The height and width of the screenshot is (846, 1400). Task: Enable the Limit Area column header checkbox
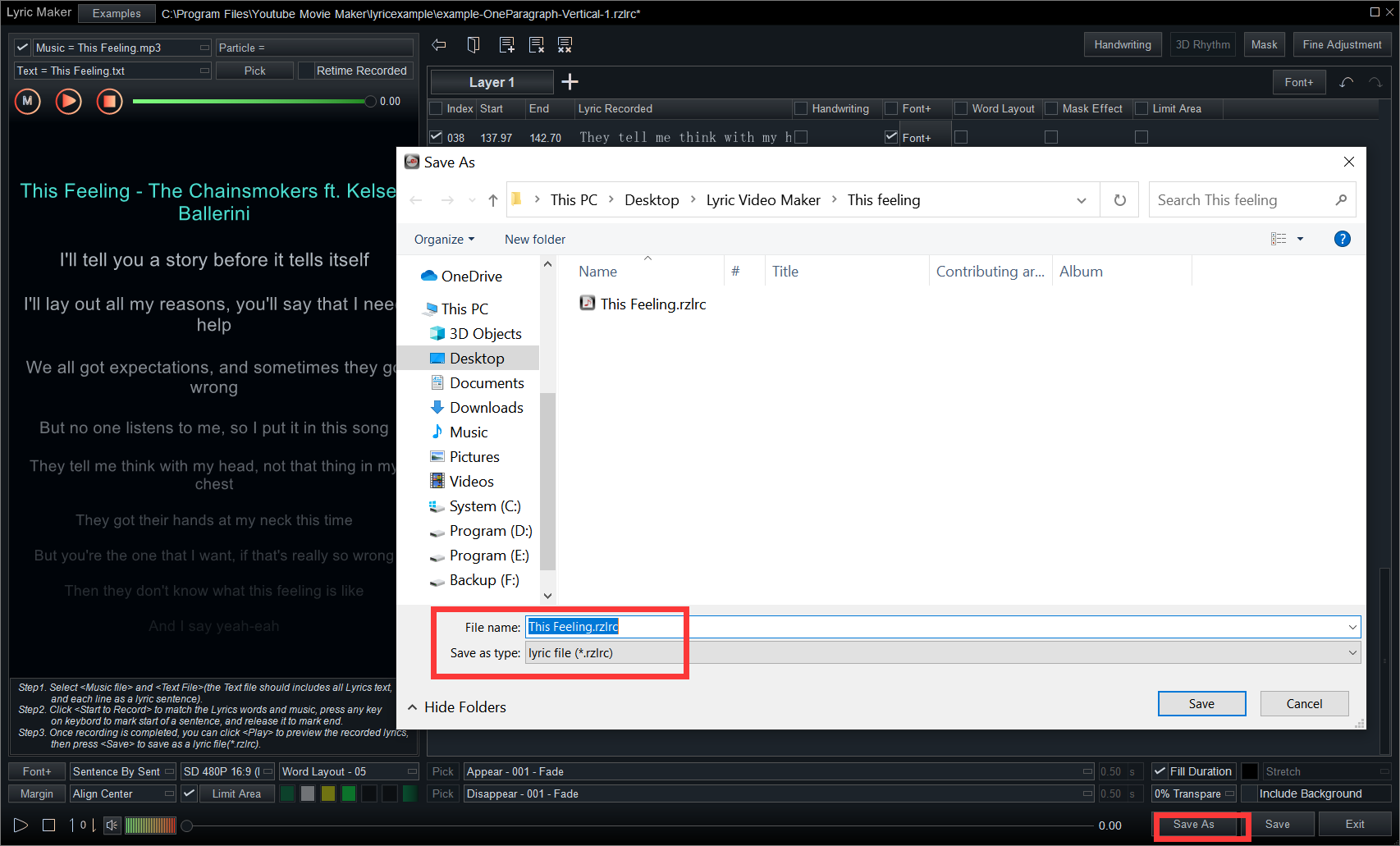point(1142,108)
